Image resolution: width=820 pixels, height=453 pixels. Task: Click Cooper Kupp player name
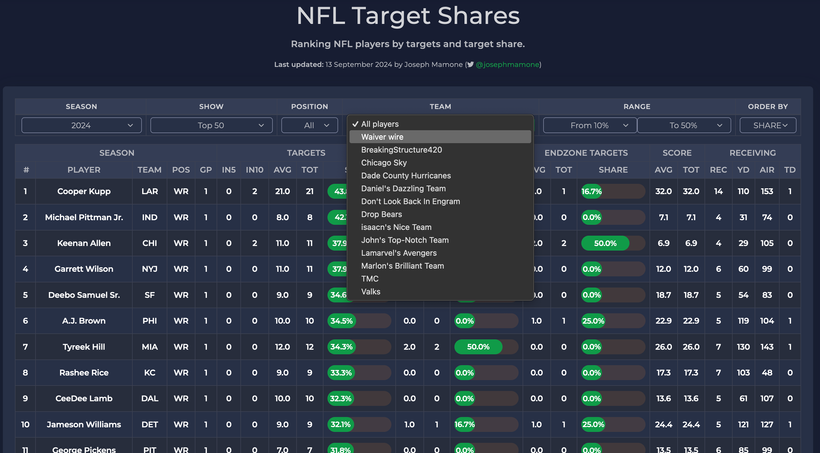[84, 191]
